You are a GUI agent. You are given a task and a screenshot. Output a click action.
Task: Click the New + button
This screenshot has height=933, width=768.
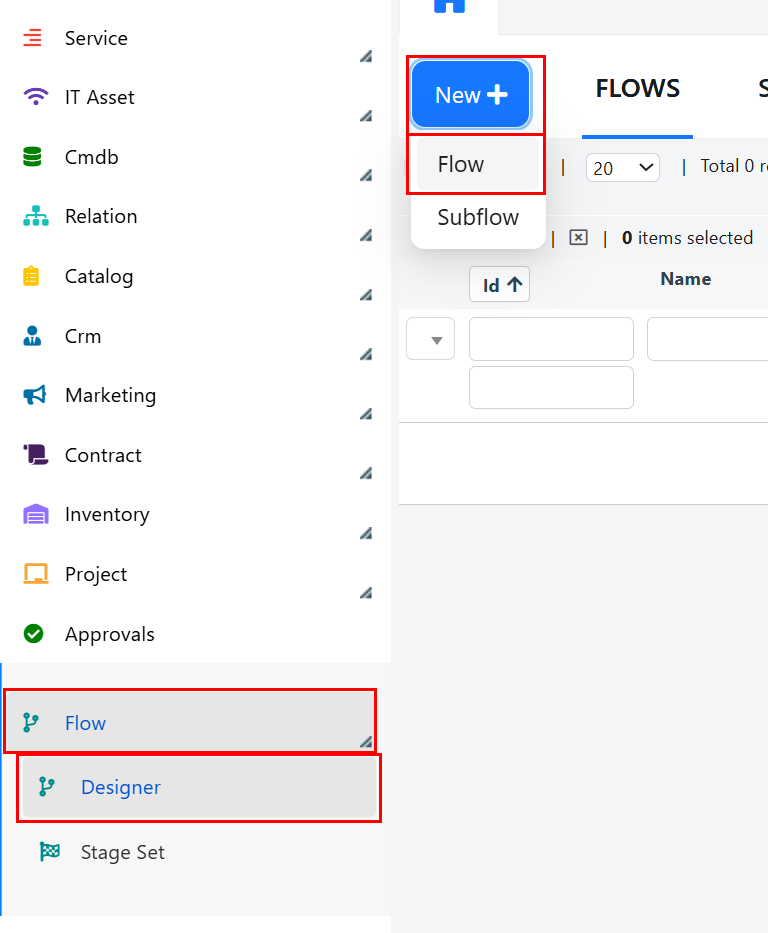[x=471, y=95]
